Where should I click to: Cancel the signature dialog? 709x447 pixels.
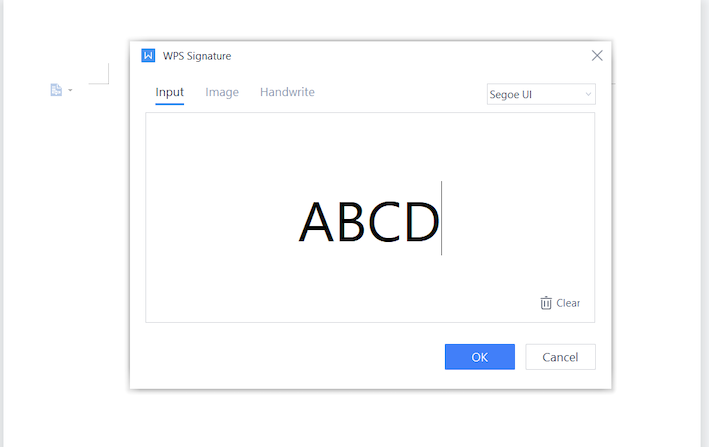(560, 357)
